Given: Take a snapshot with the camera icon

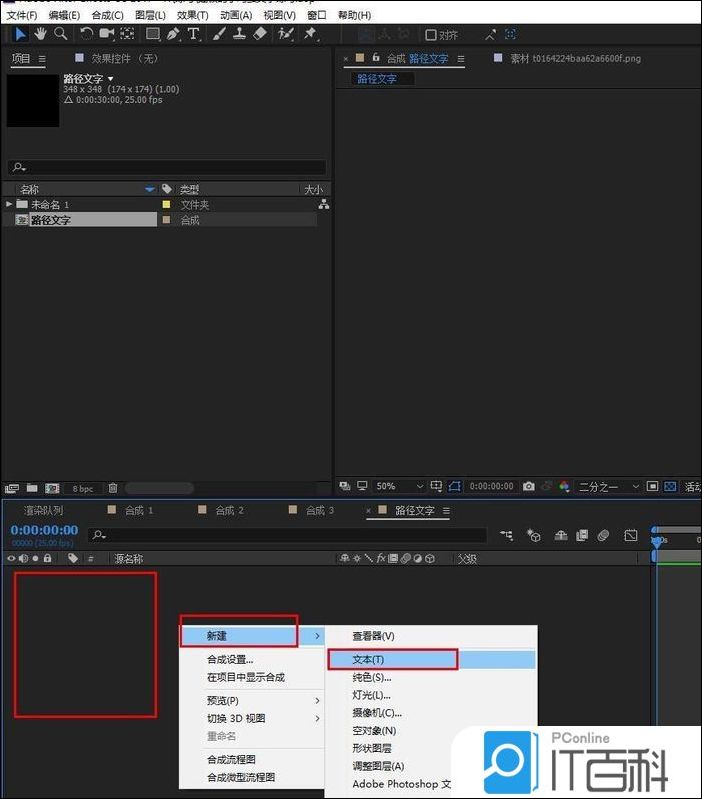Looking at the screenshot, I should click(x=529, y=487).
